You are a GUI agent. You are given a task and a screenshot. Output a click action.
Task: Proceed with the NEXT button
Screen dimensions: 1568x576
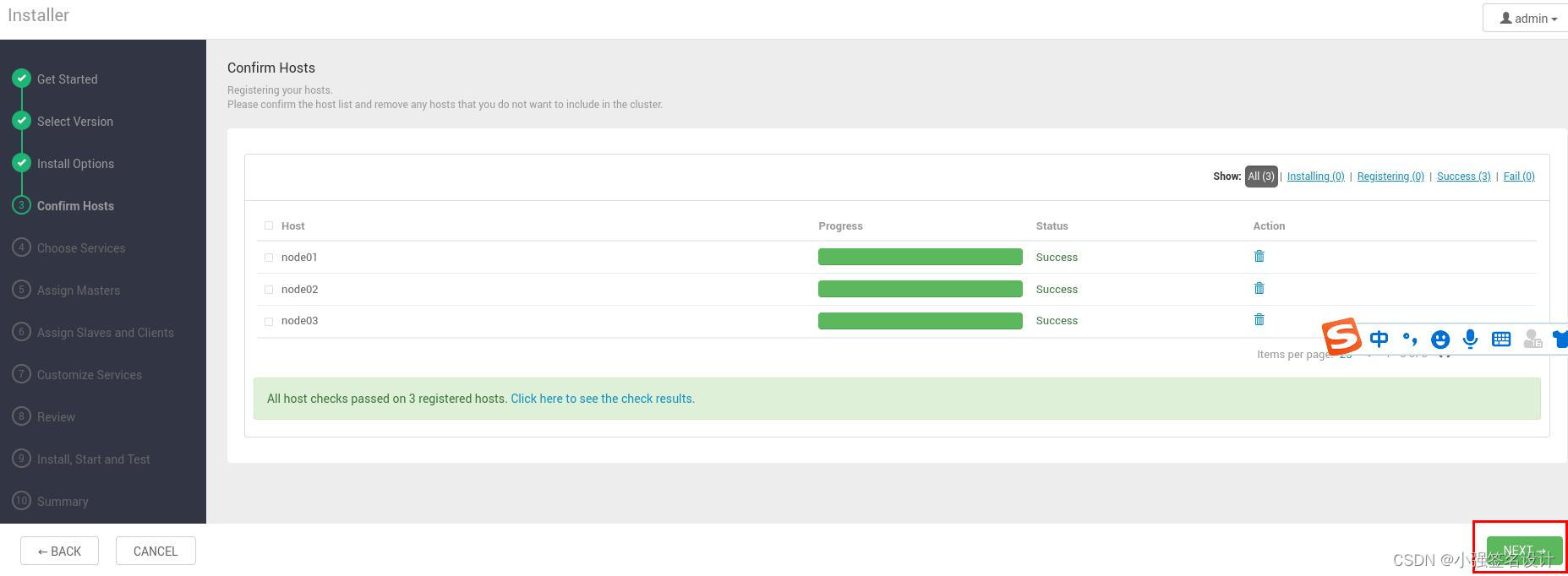tap(1524, 550)
